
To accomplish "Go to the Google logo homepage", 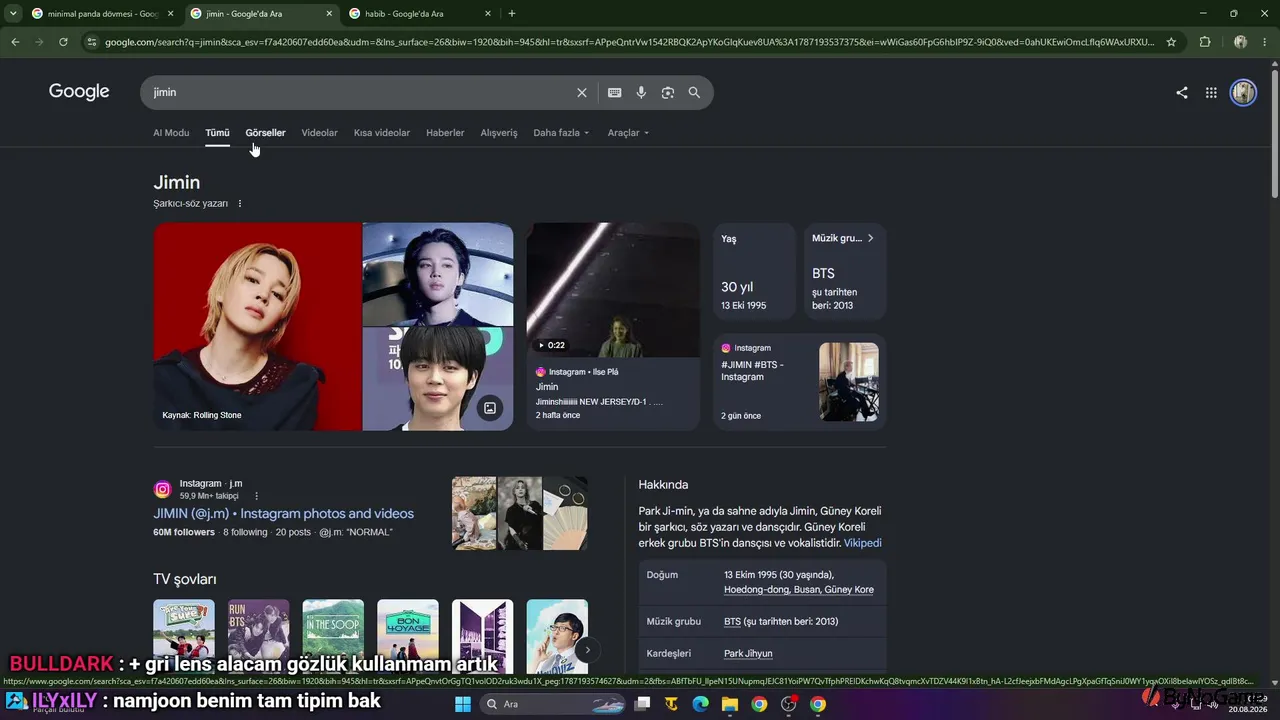I will pyautogui.click(x=79, y=91).
